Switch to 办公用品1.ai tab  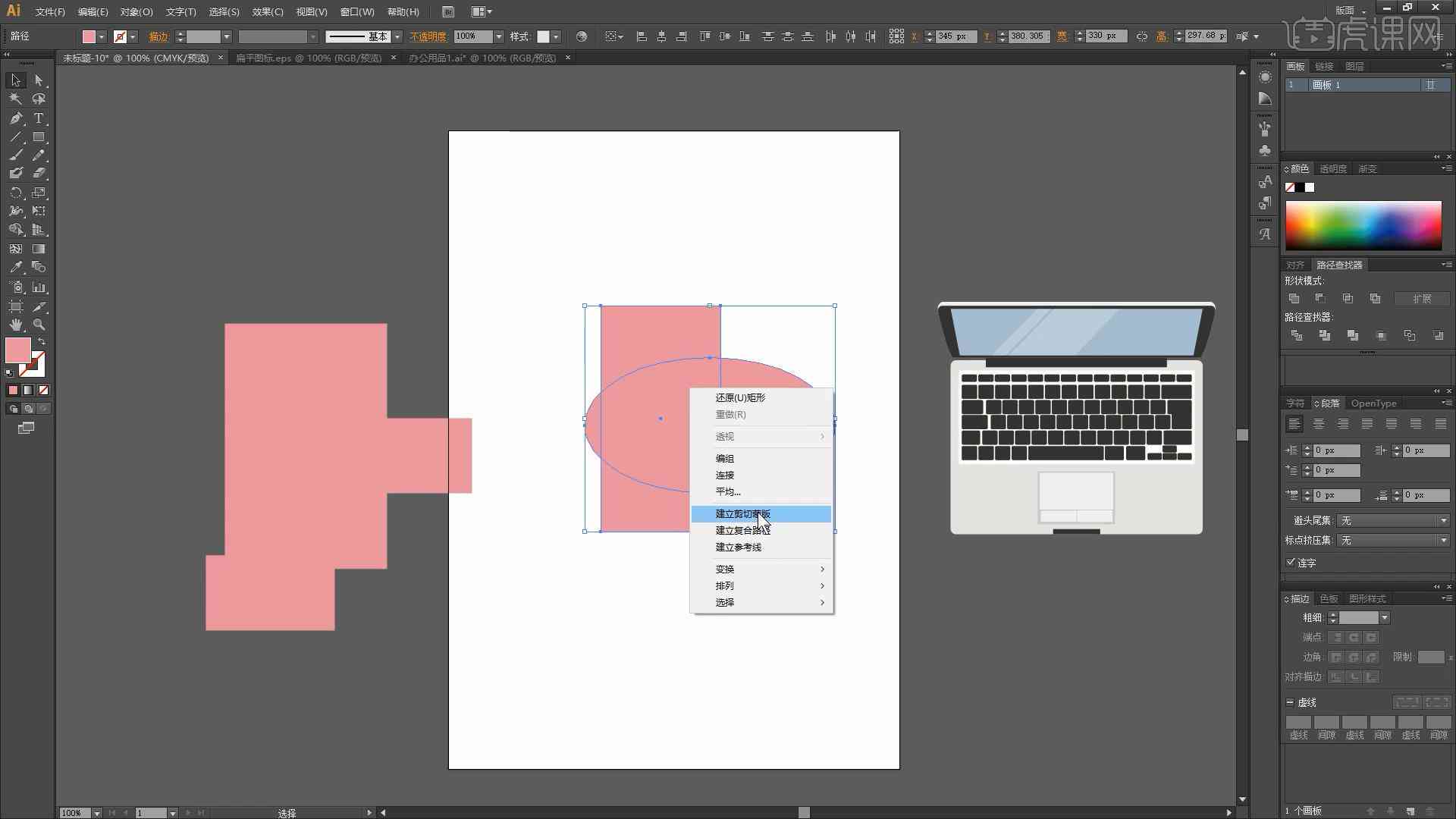[x=485, y=57]
